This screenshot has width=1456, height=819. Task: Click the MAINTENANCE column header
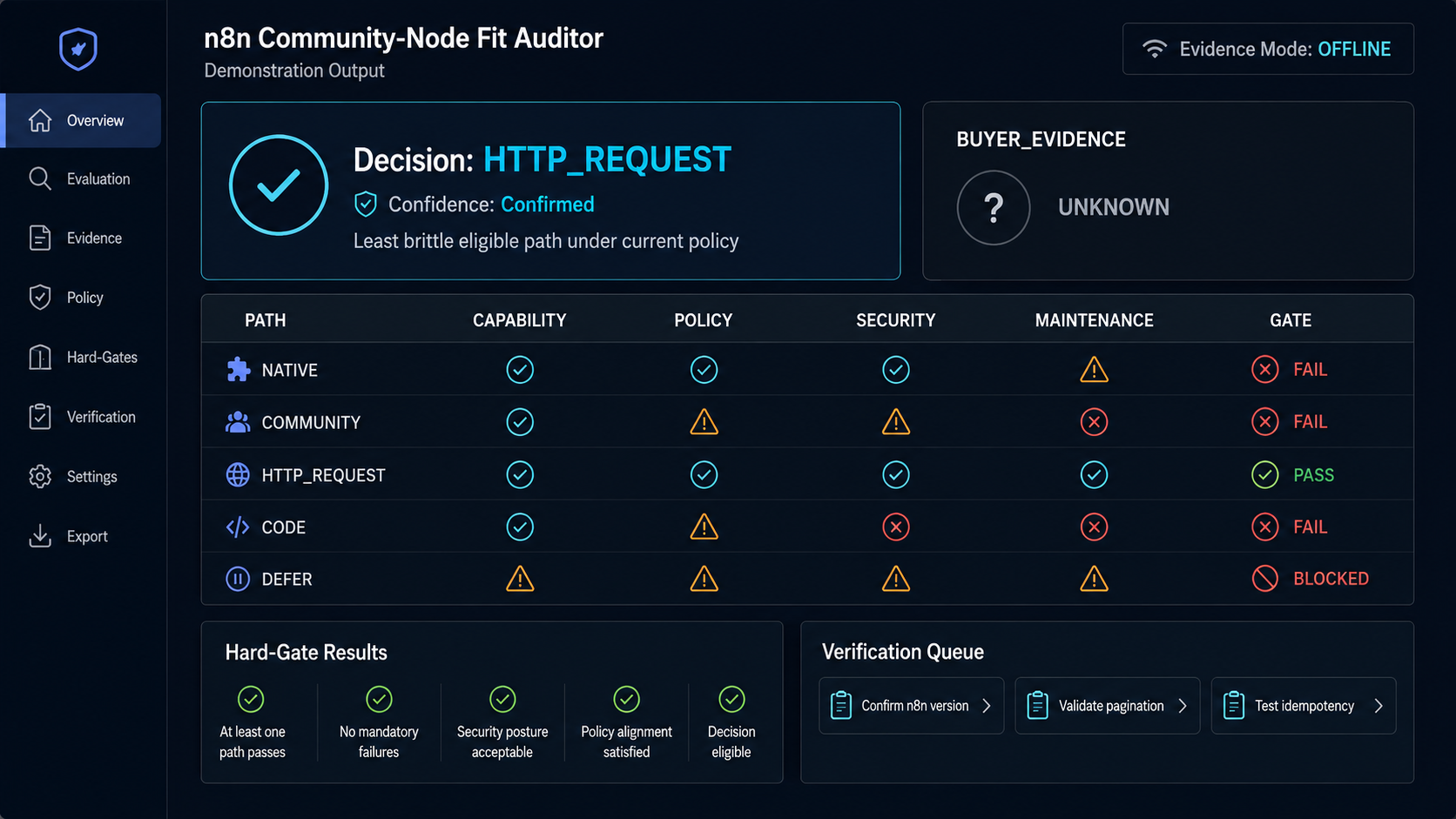tap(1095, 320)
